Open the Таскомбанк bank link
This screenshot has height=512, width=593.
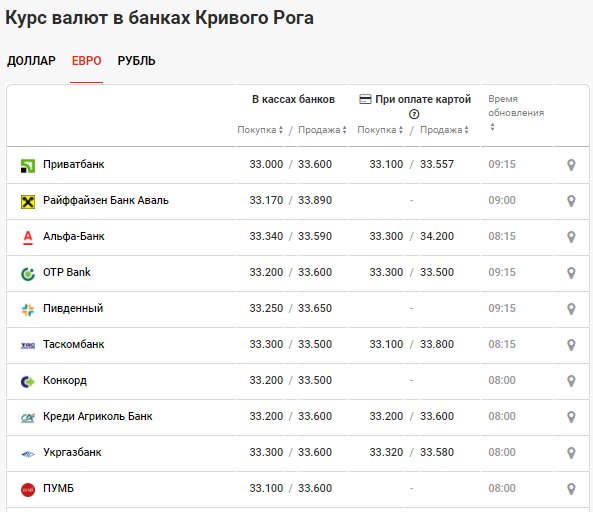(74, 344)
